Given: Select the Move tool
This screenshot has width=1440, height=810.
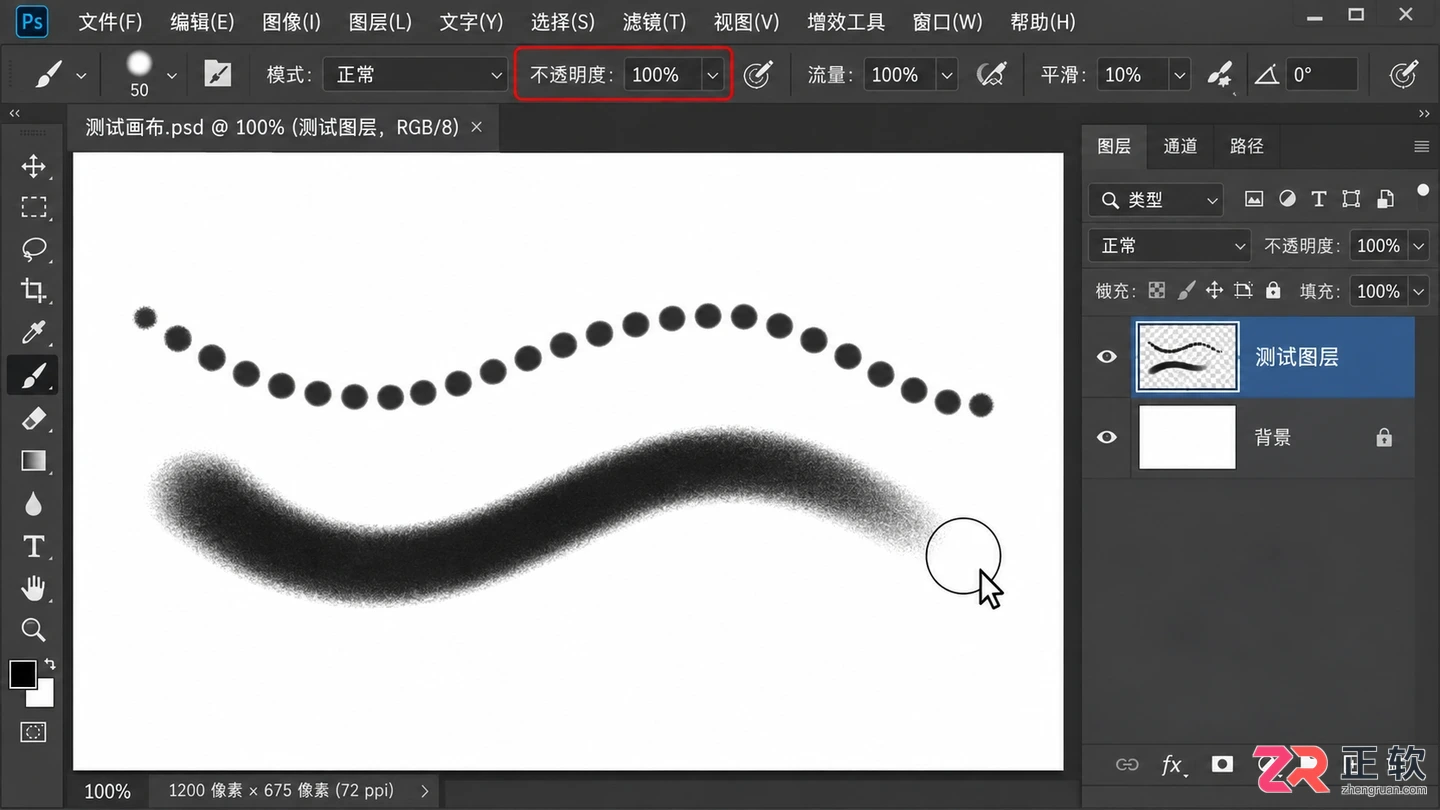Looking at the screenshot, I should (x=34, y=166).
